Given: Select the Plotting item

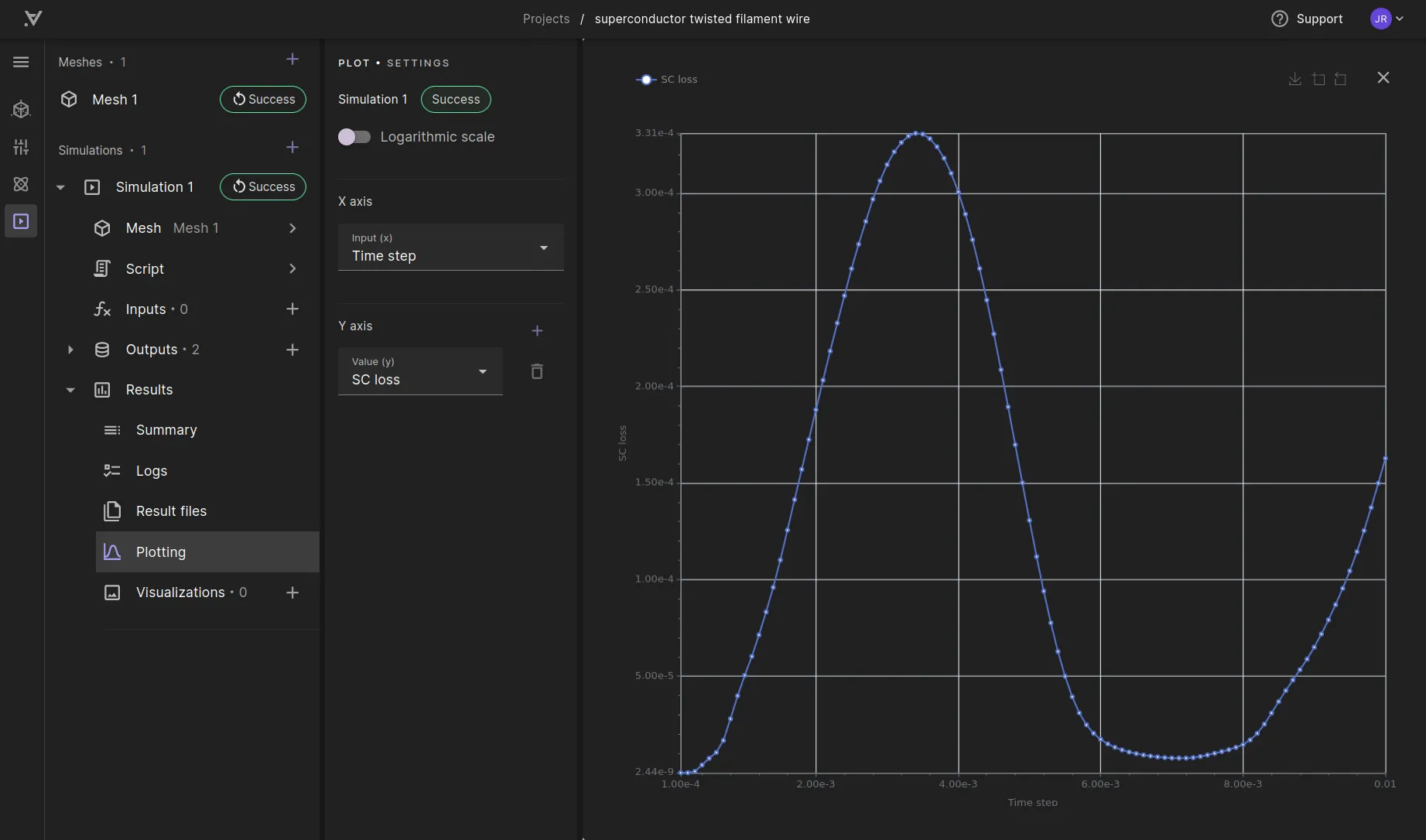Looking at the screenshot, I should click(x=207, y=552).
